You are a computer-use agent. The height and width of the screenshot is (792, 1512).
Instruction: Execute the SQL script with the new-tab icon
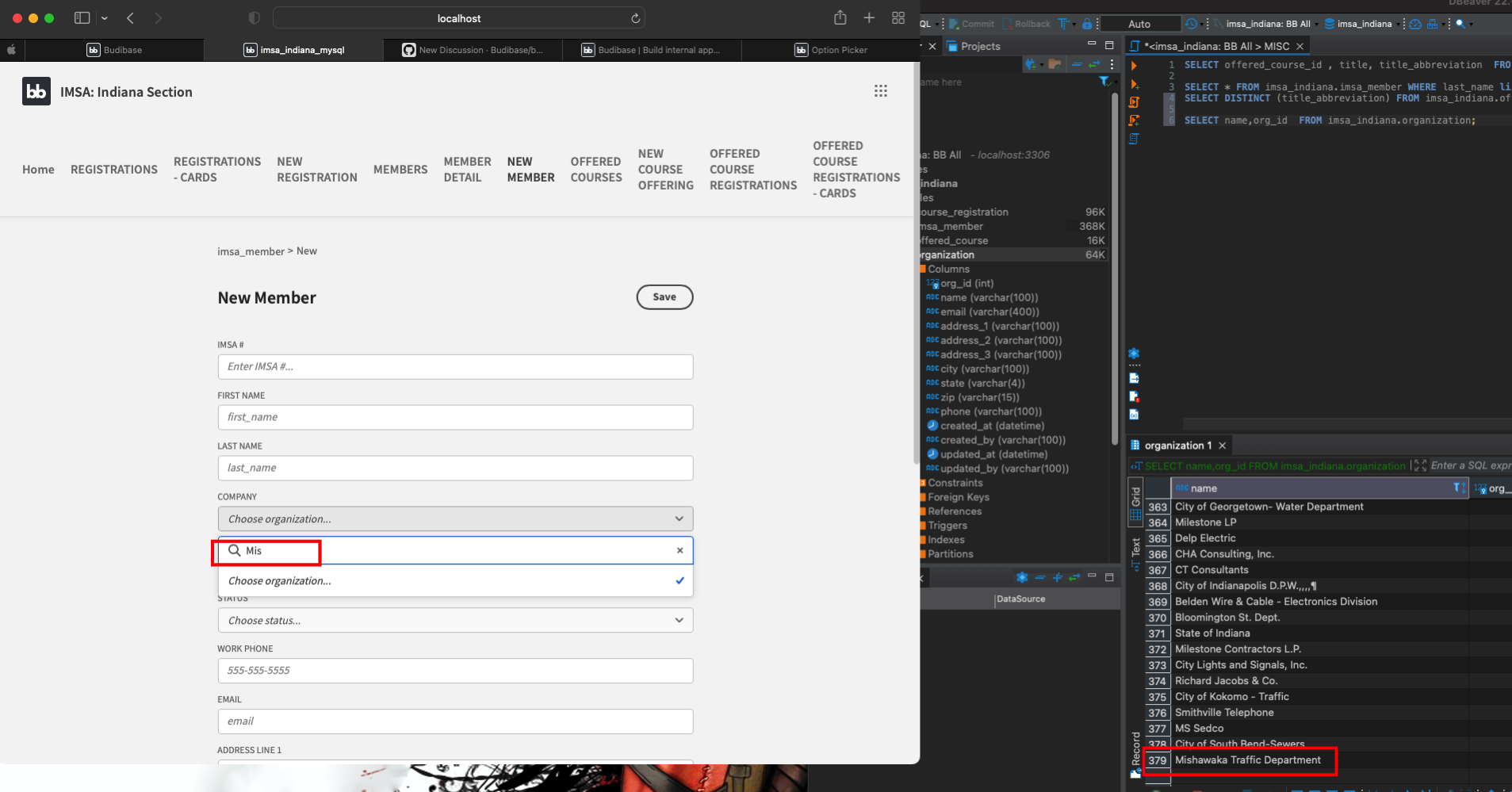[1134, 121]
